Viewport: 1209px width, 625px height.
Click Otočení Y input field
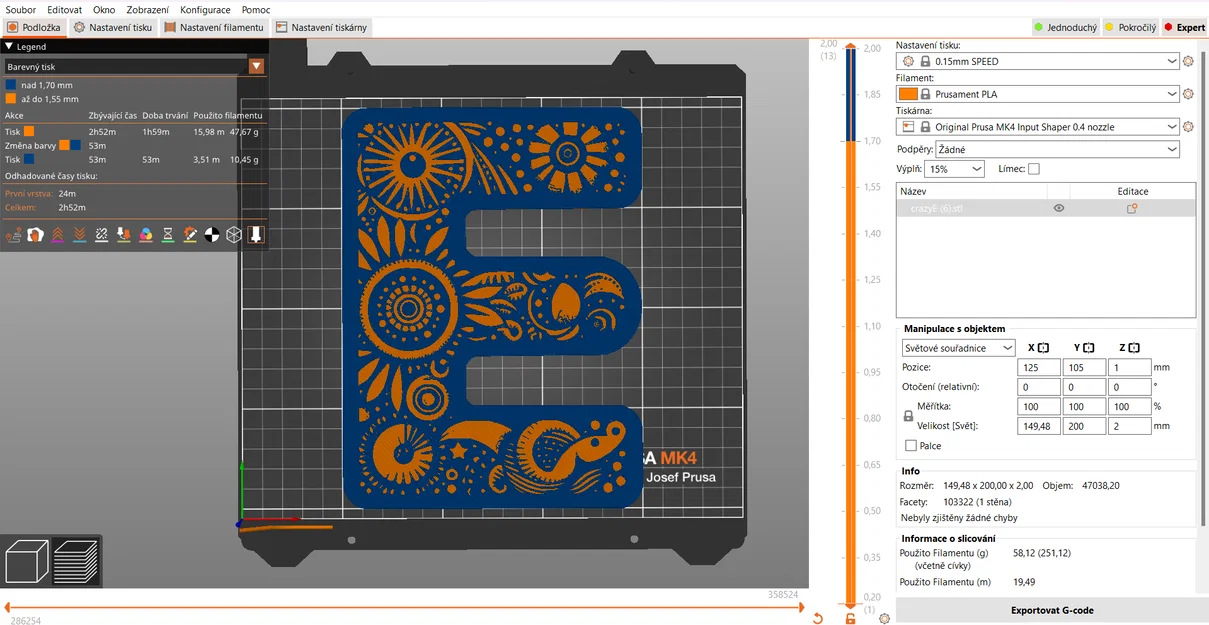point(1085,387)
